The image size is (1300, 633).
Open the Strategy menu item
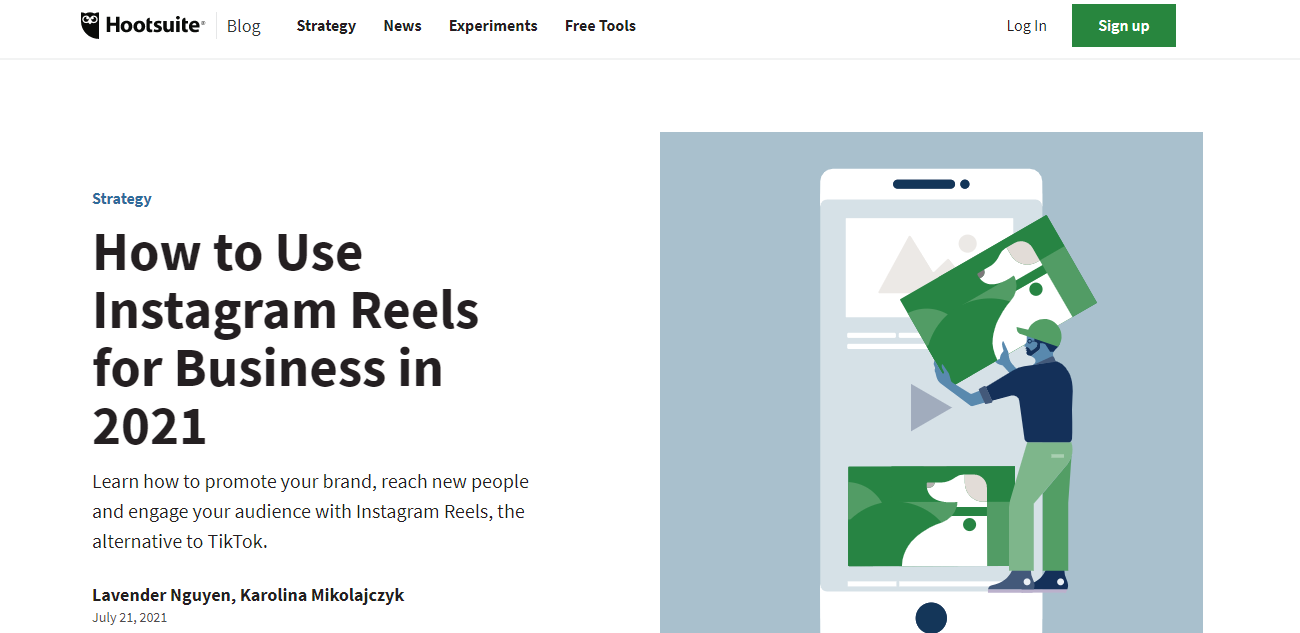click(x=326, y=26)
